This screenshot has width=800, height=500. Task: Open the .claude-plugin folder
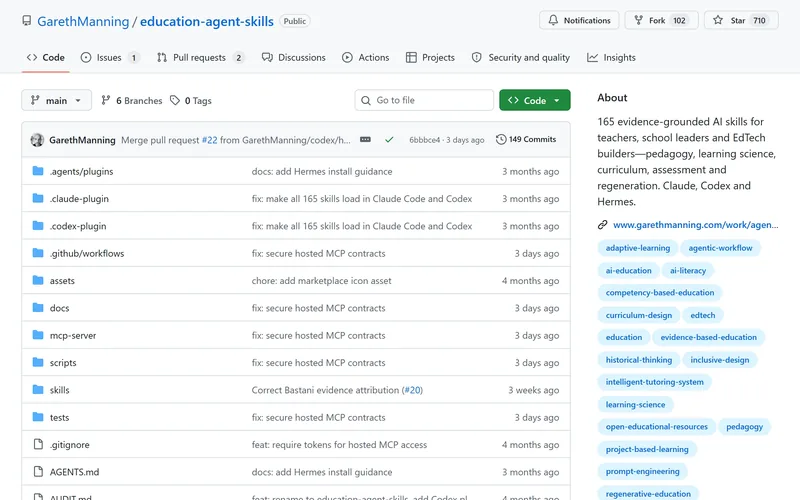[79, 198]
